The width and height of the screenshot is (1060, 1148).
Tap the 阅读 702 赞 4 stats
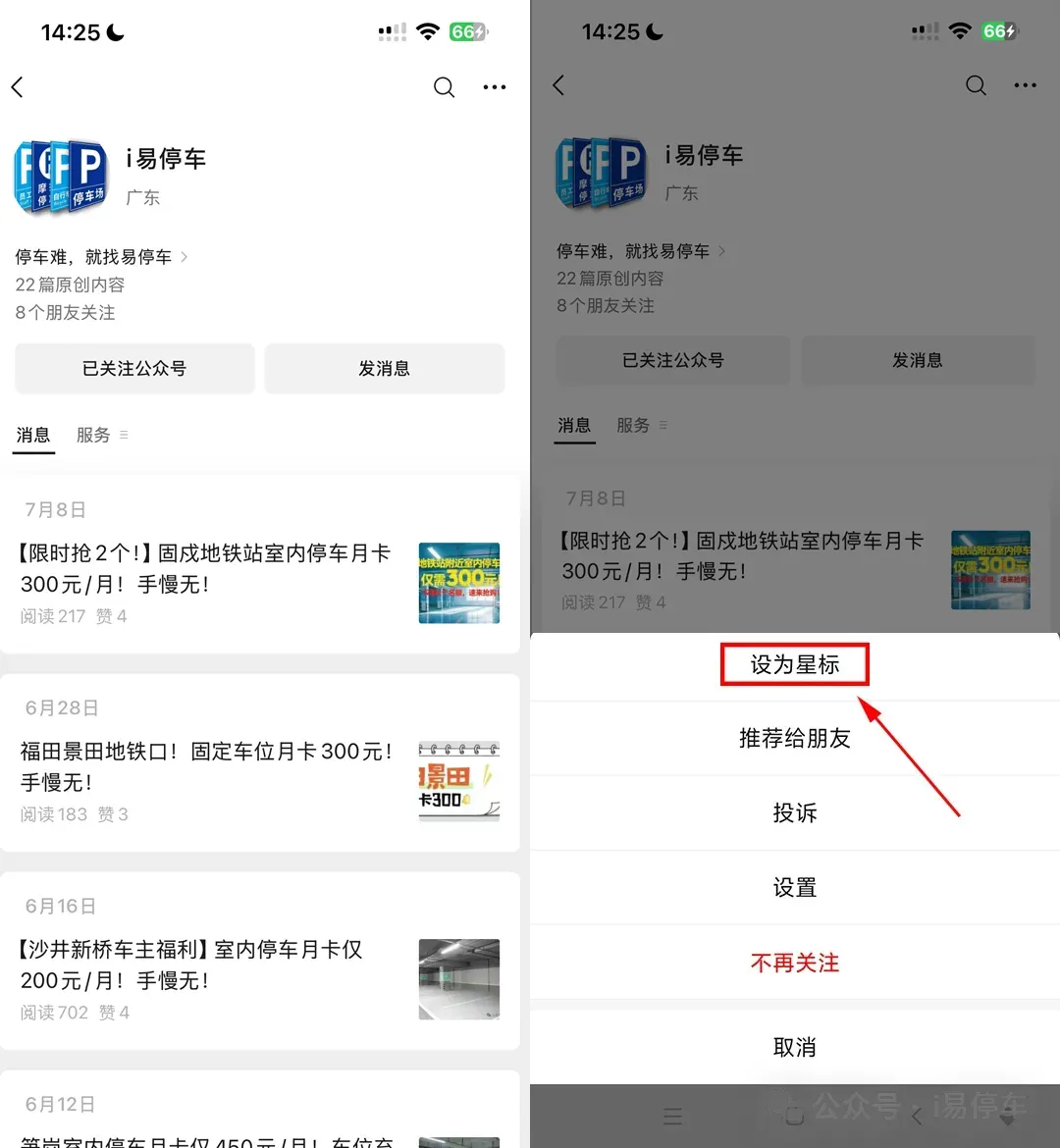pyautogui.click(x=75, y=1013)
